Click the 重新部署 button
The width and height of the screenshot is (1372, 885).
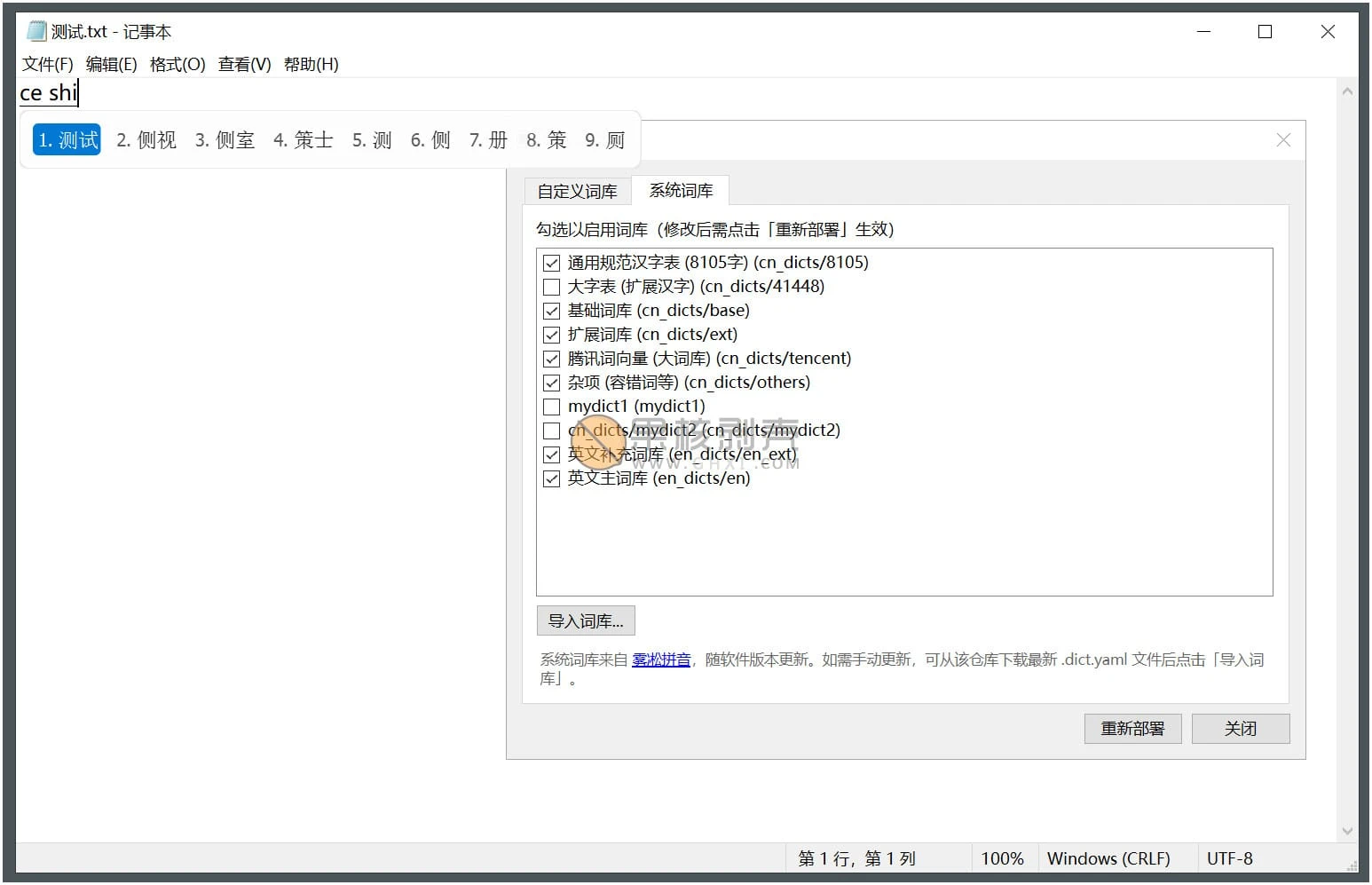1132,728
